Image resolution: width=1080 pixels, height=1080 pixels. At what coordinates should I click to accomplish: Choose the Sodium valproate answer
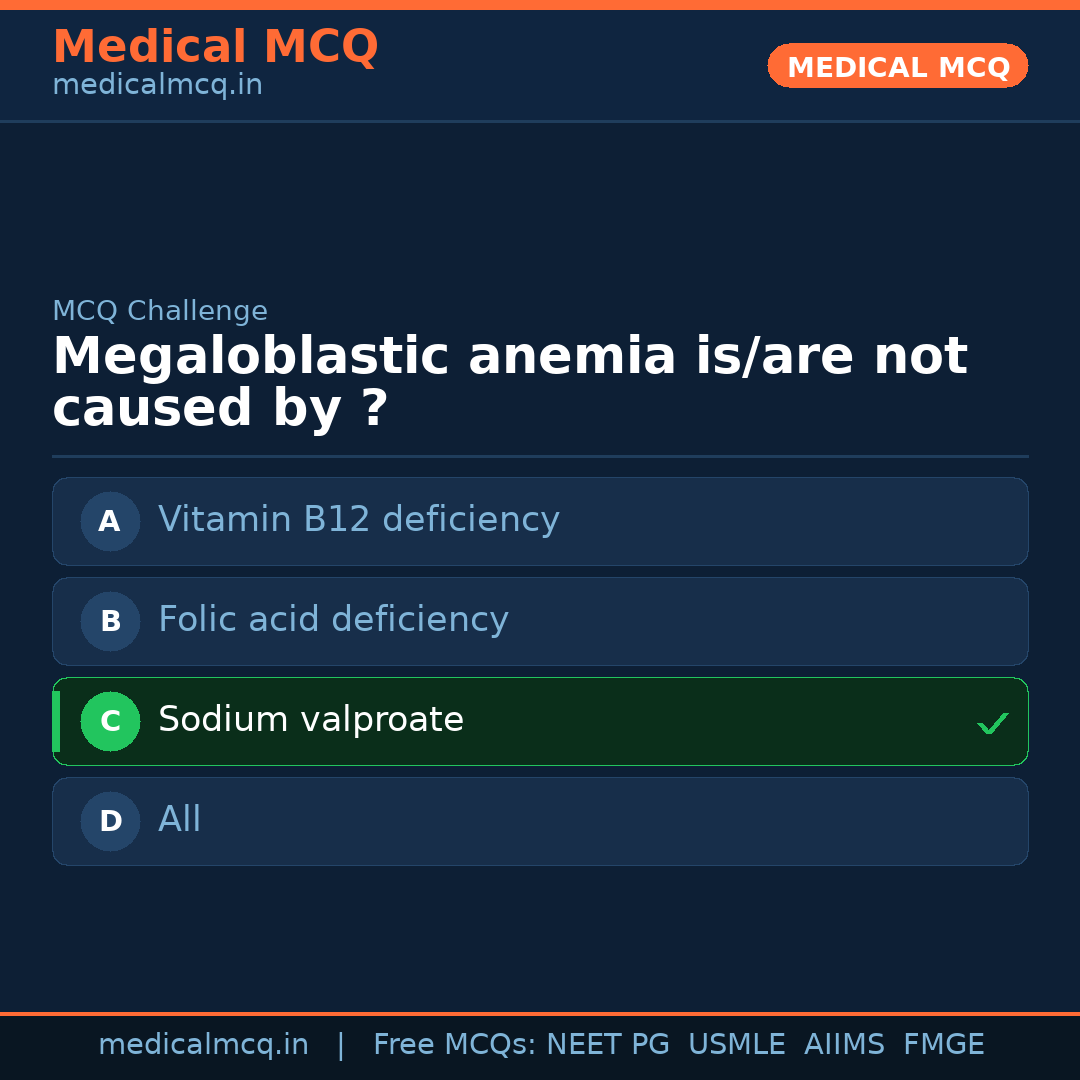(x=311, y=720)
